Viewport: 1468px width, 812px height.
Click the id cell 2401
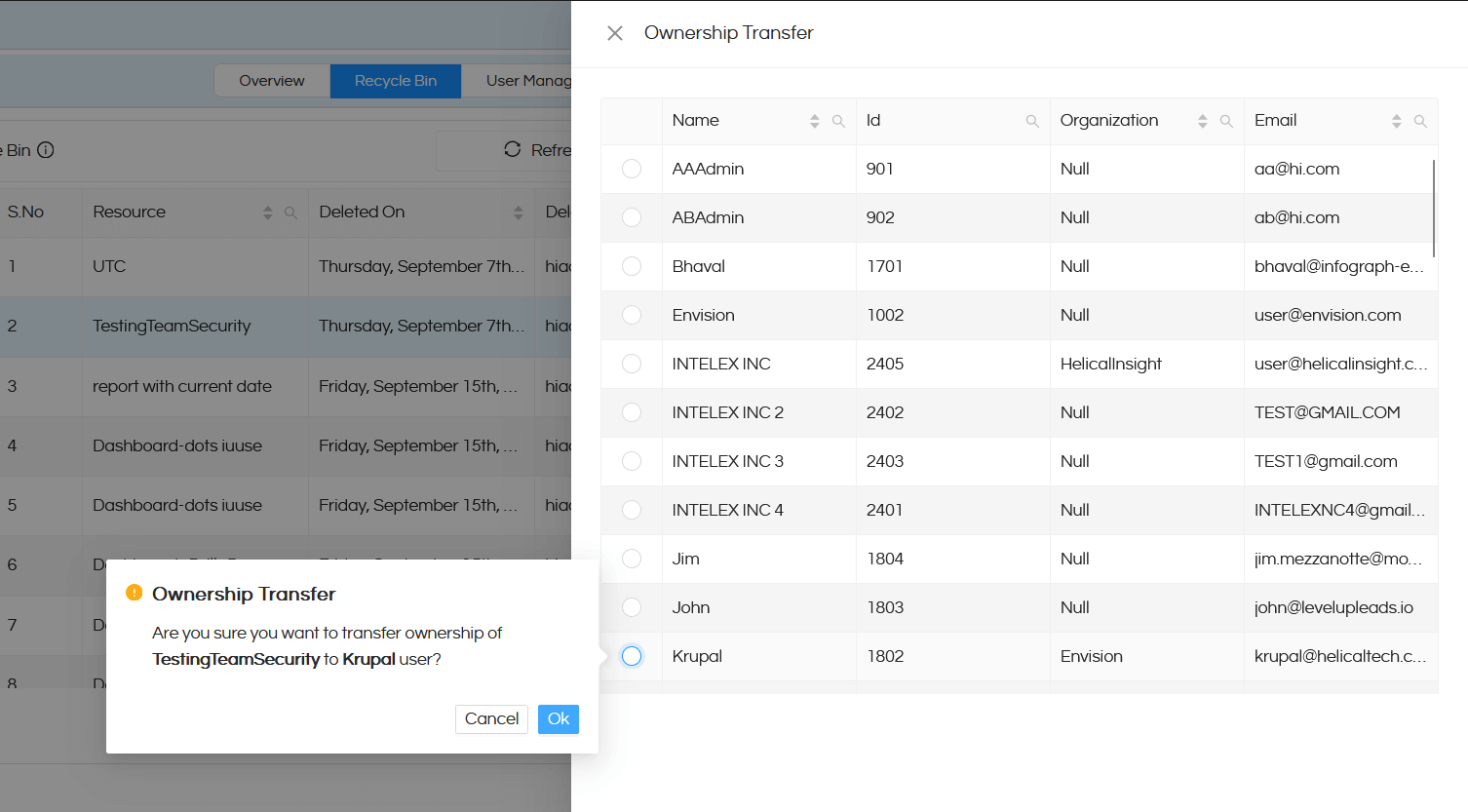[952, 510]
